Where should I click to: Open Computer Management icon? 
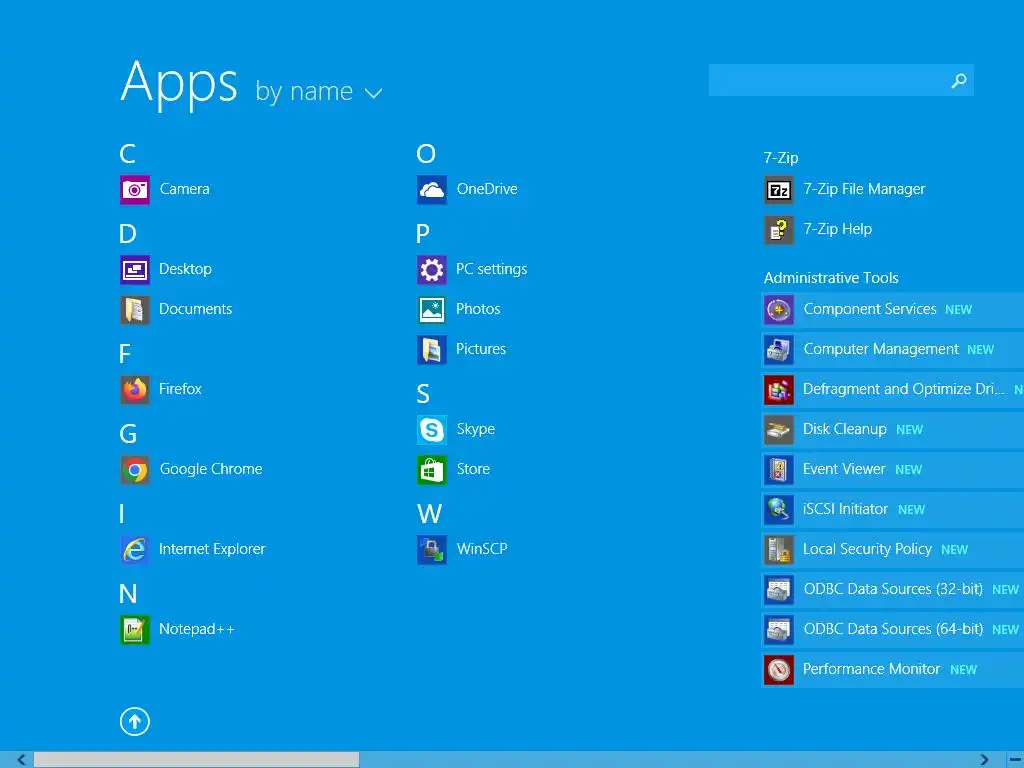(779, 350)
